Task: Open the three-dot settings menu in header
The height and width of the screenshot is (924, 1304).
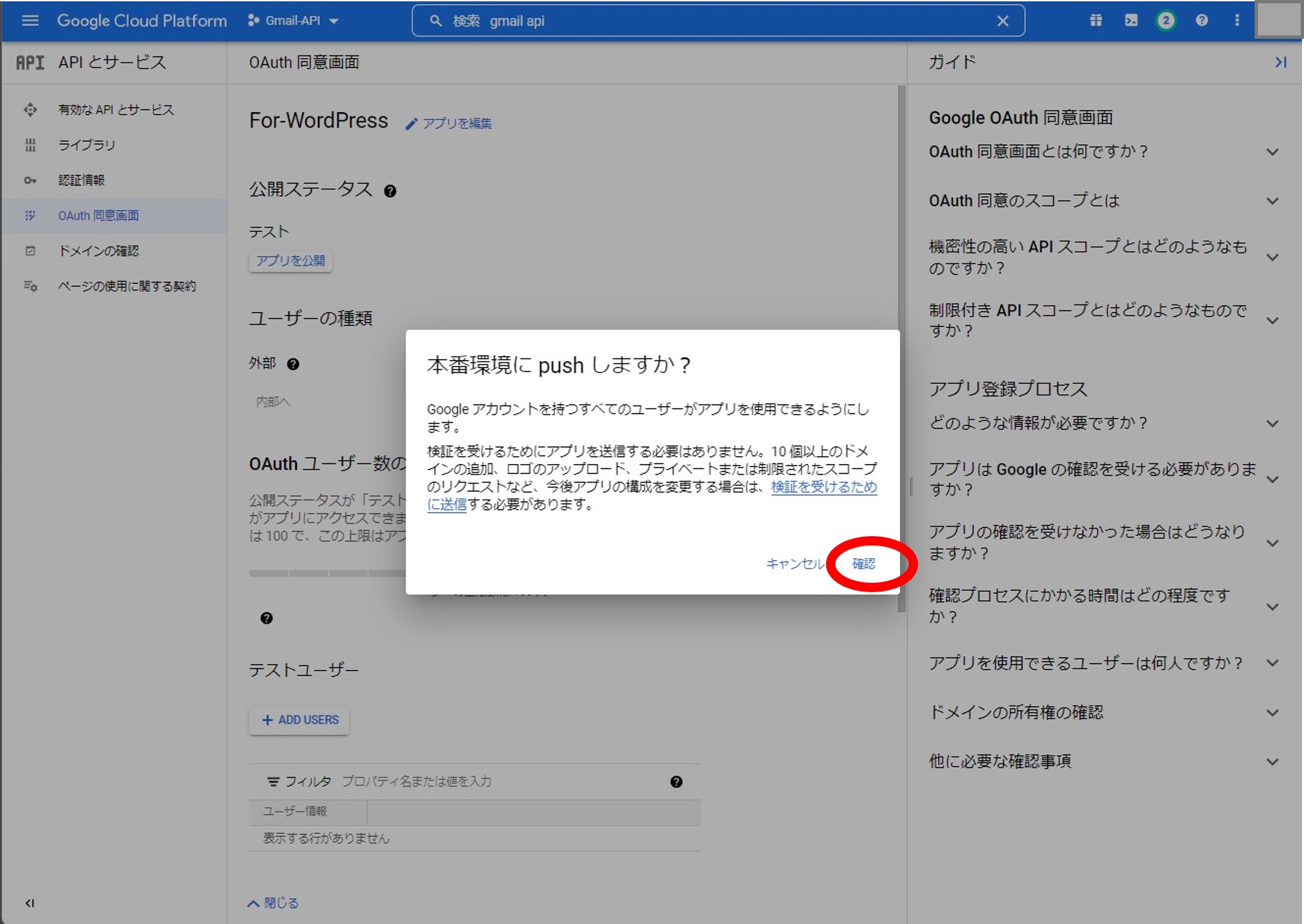Action: click(1237, 20)
